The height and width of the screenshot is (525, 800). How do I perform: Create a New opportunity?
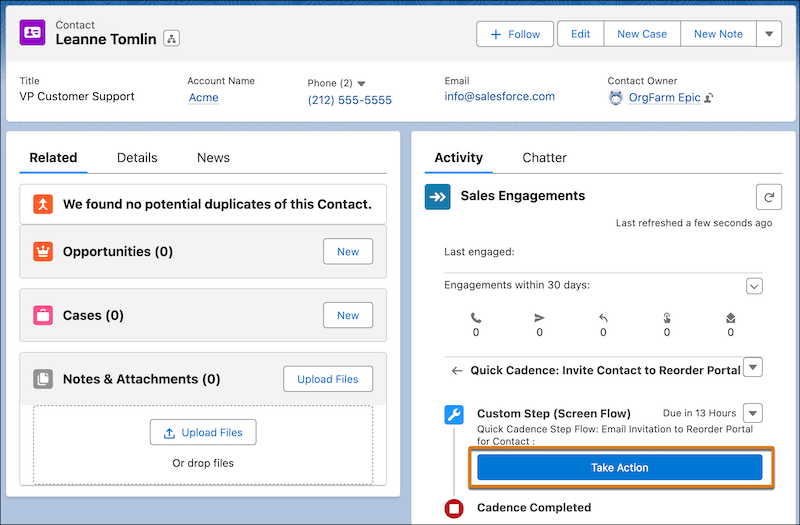[x=348, y=252]
